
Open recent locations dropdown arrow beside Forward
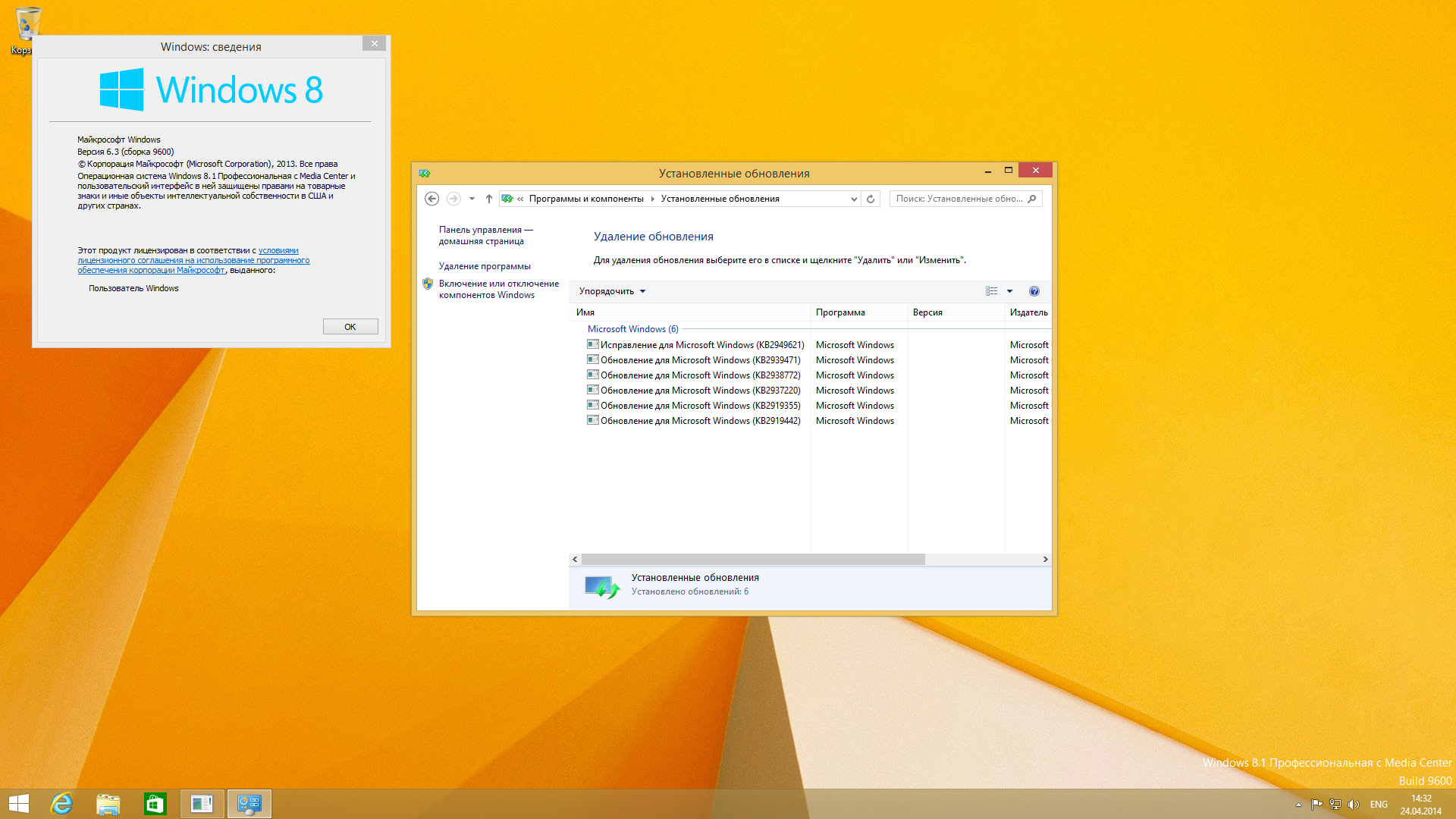472,199
